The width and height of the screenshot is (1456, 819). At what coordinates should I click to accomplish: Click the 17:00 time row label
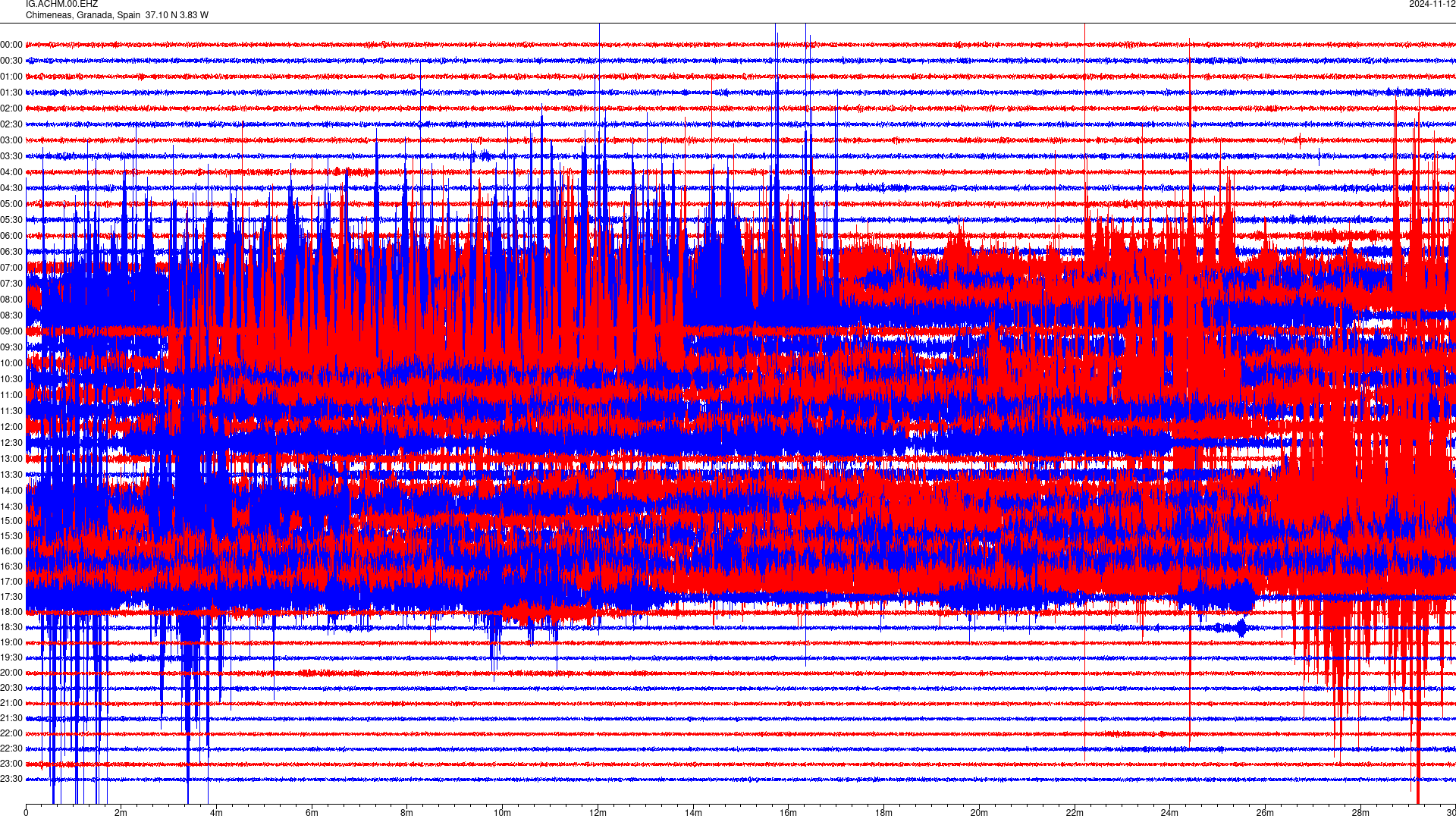pyautogui.click(x=11, y=582)
